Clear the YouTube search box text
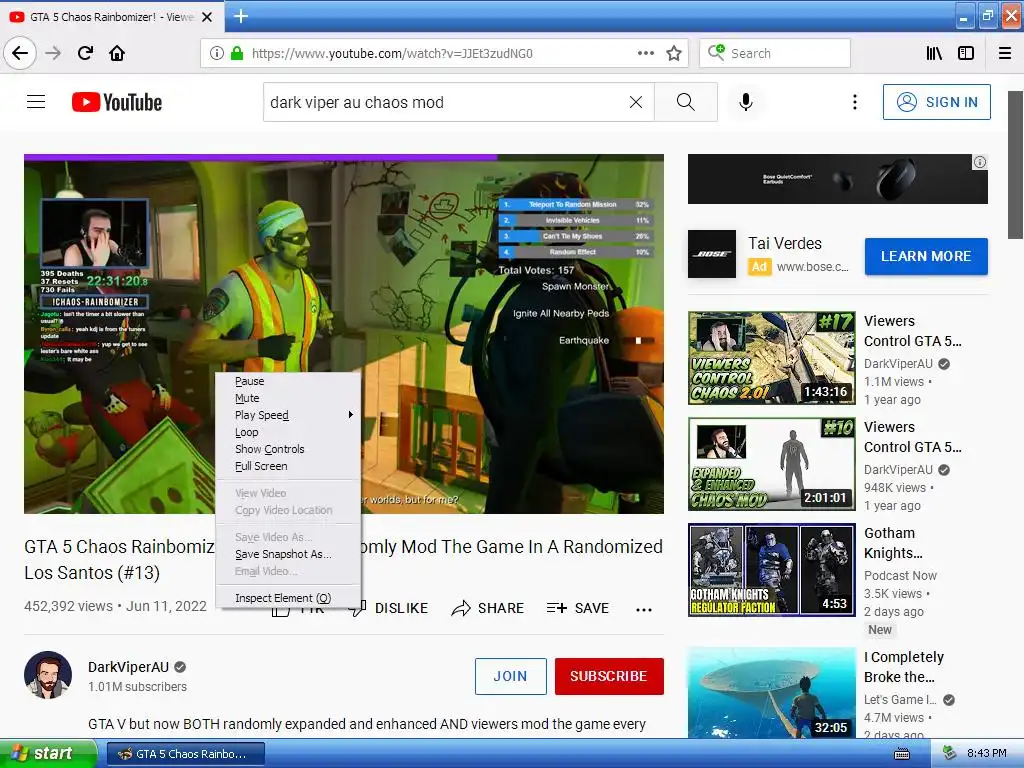This screenshot has width=1024, height=768. pos(635,102)
